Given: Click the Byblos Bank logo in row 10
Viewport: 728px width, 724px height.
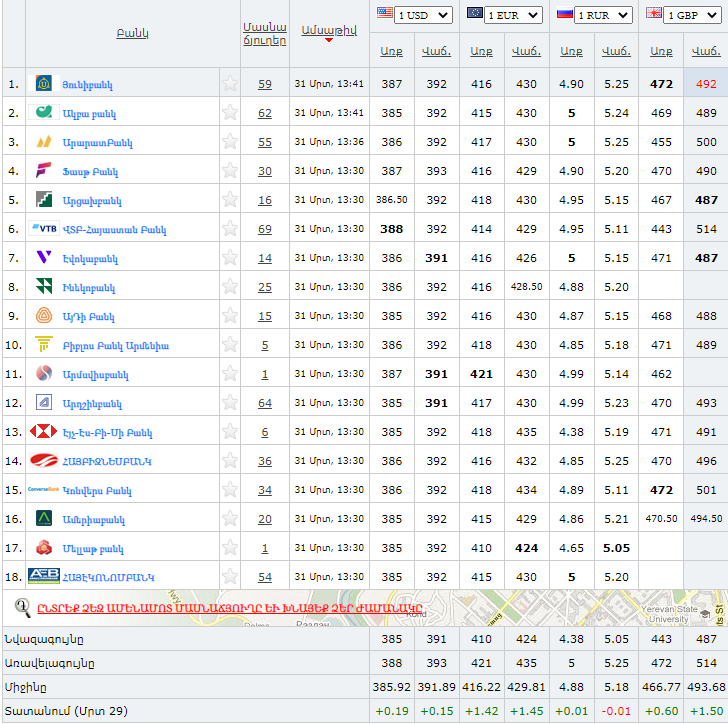Looking at the screenshot, I should tap(44, 345).
